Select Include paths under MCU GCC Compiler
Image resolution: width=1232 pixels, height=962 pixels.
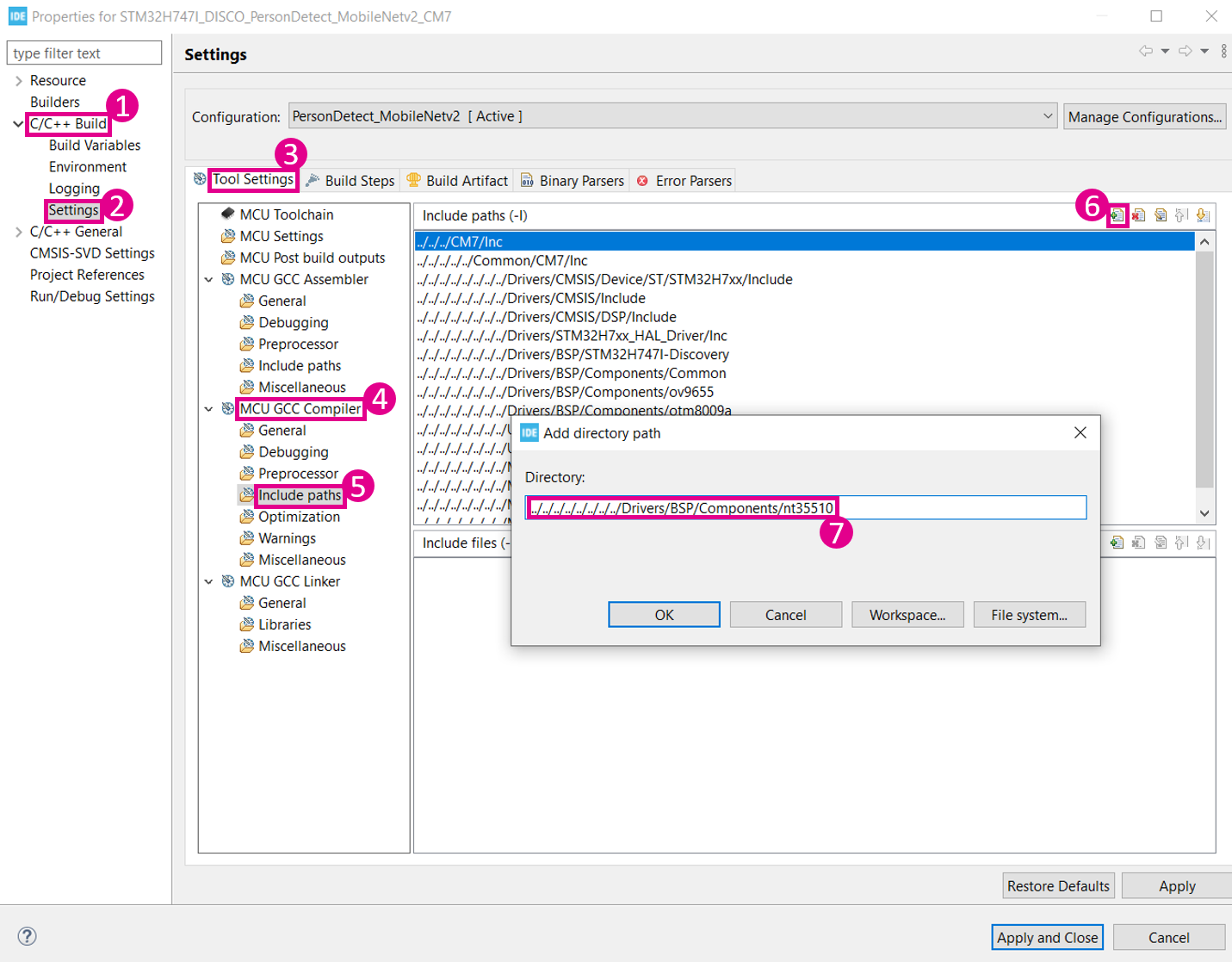300,495
